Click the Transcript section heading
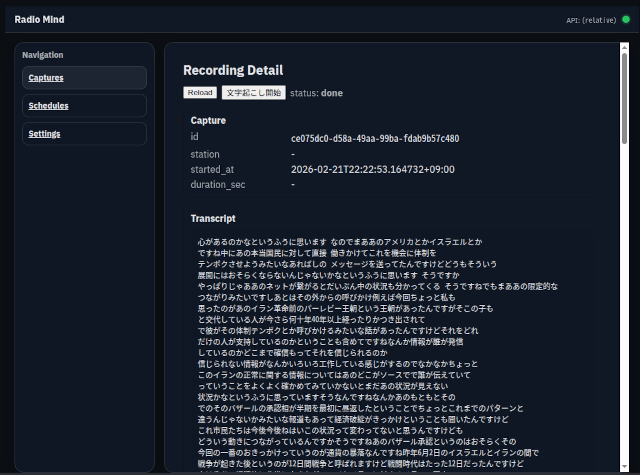 pos(213,218)
